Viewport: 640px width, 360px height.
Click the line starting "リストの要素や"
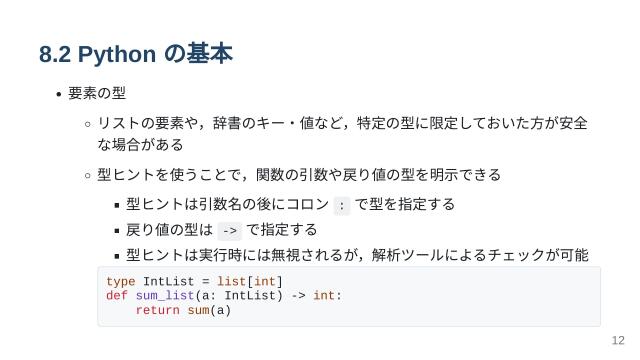(342, 123)
